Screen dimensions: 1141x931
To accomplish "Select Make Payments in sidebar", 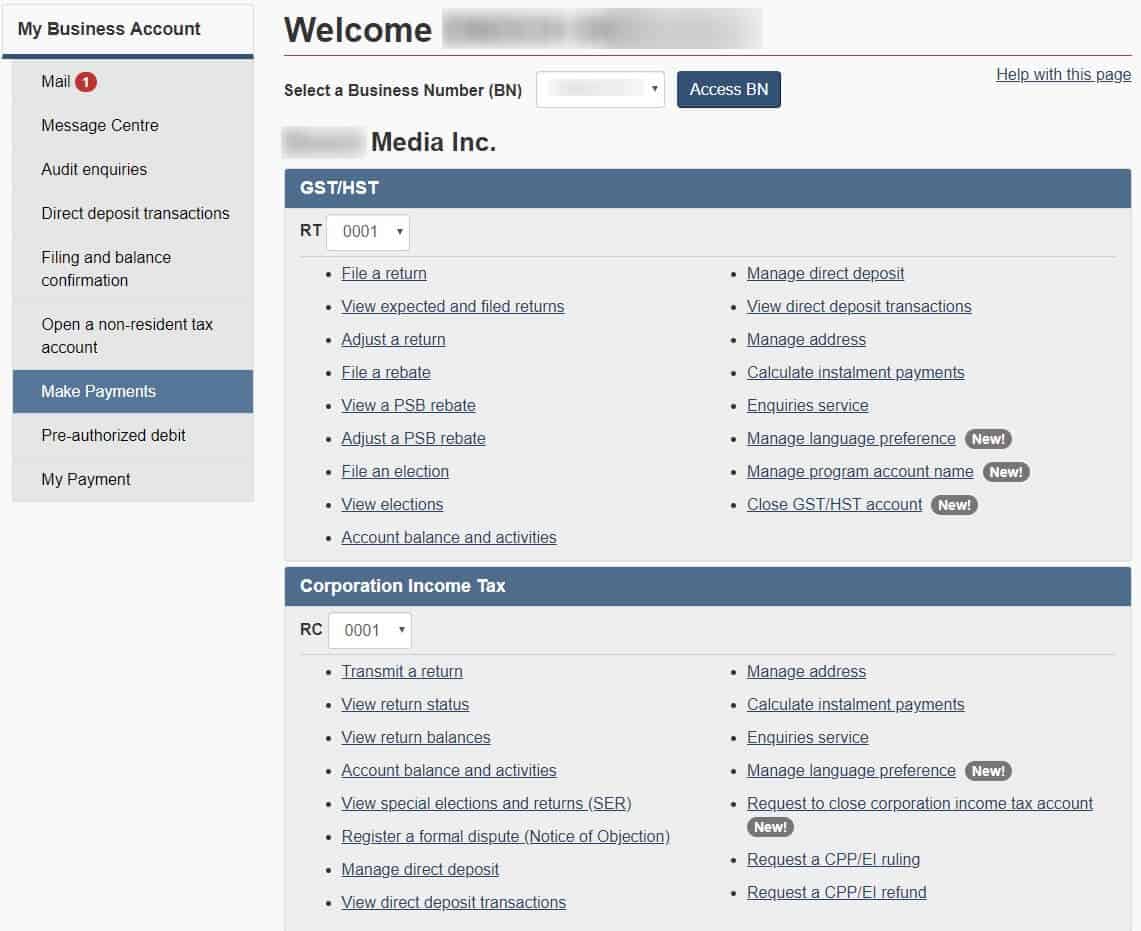I will pos(132,392).
